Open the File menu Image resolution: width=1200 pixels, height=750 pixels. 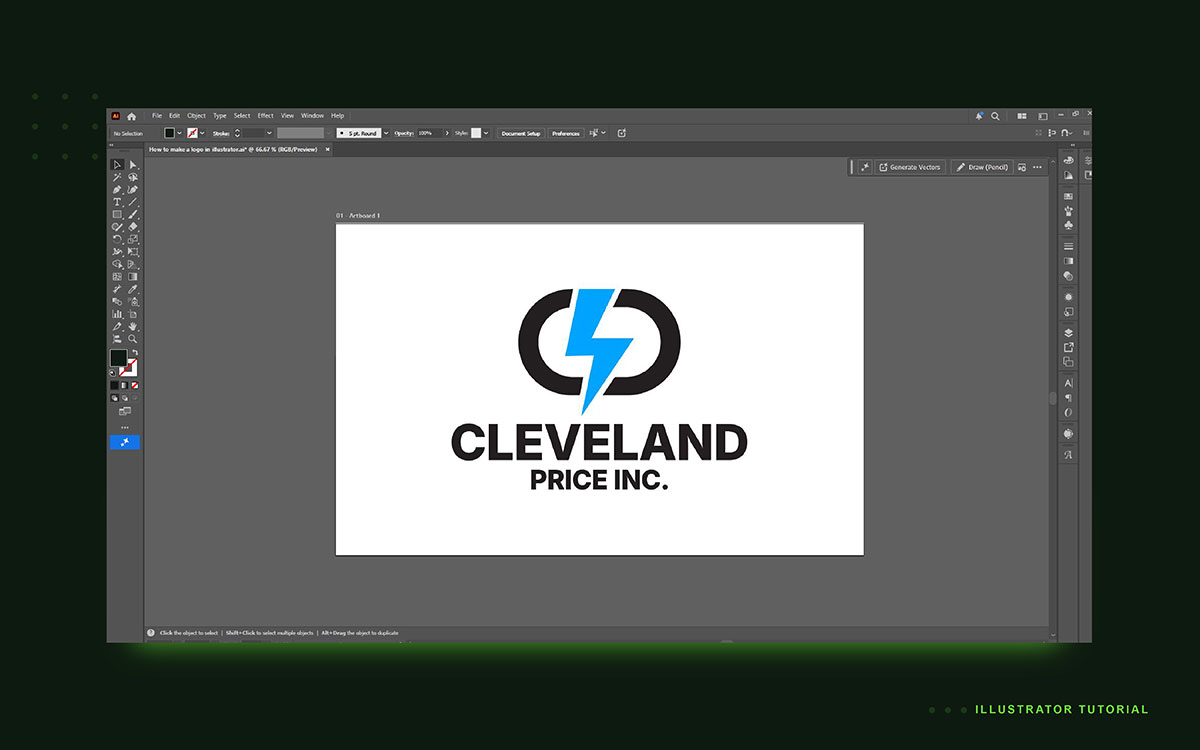(157, 116)
